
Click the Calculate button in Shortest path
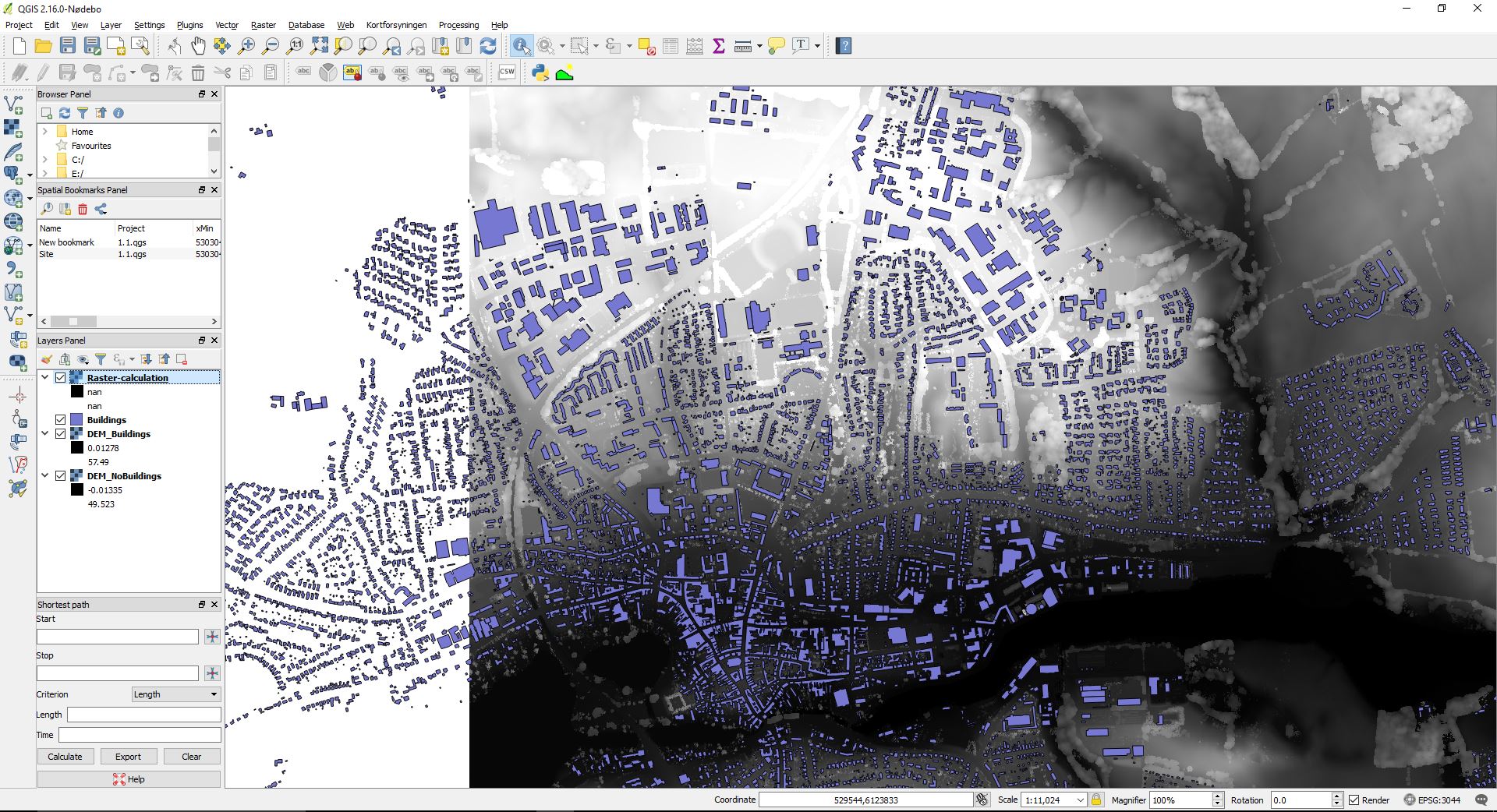click(65, 757)
